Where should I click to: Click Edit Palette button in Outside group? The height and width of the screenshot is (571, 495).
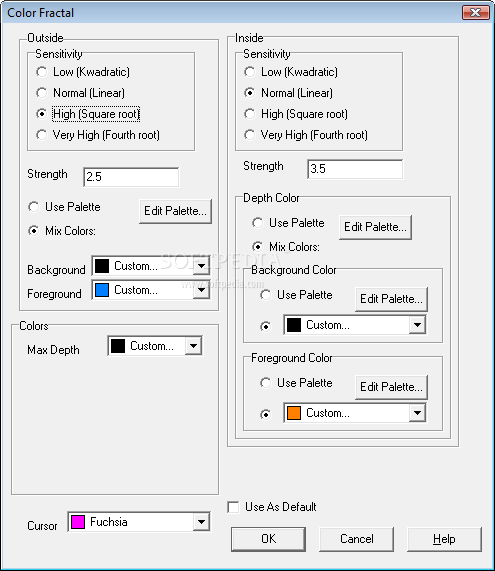(x=175, y=211)
